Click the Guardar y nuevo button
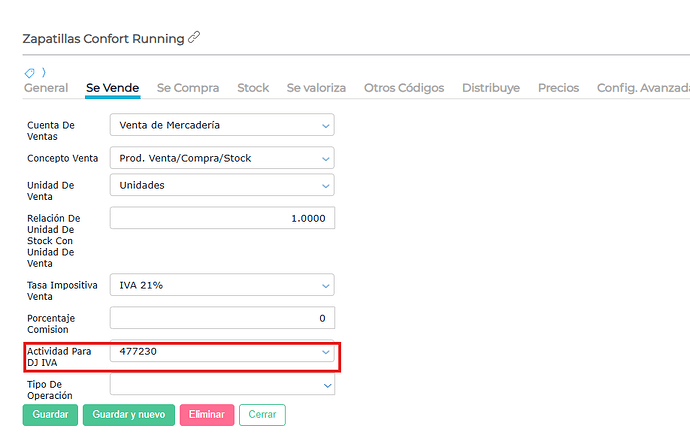Viewport: 690px width, 441px height. 128,415
